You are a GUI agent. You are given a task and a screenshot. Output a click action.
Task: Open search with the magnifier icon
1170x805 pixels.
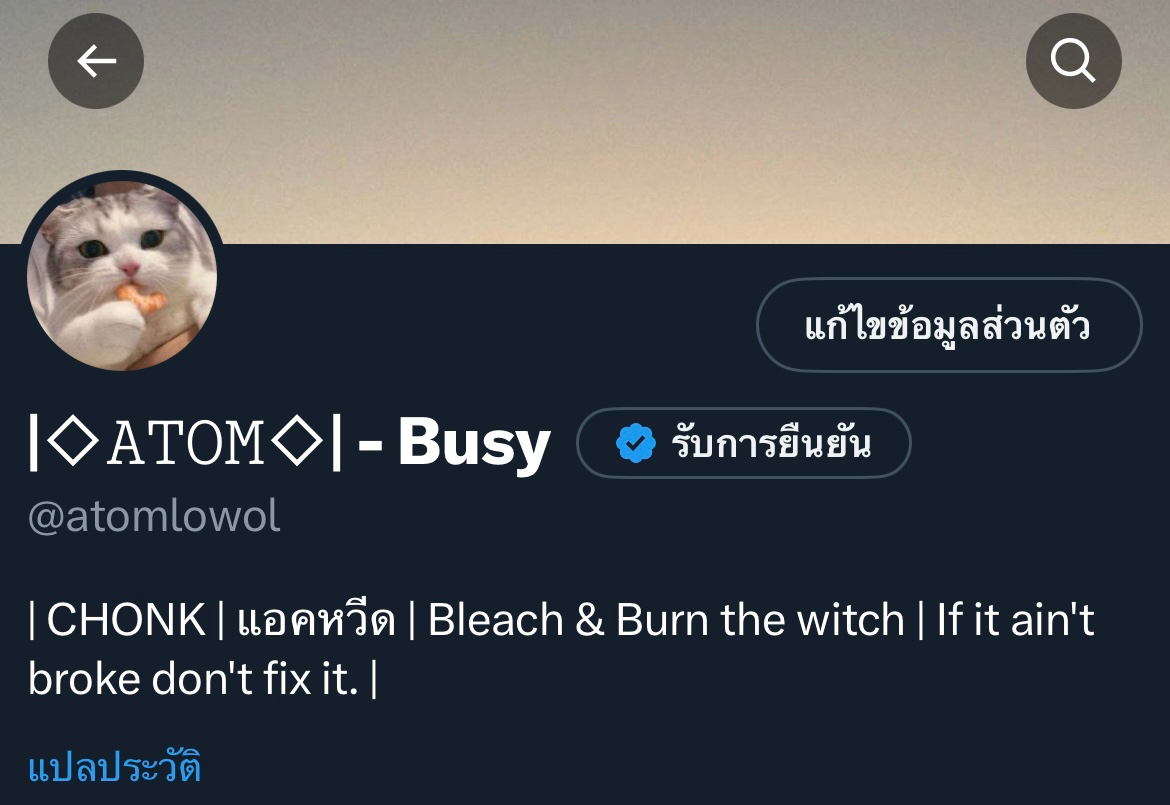point(1073,61)
